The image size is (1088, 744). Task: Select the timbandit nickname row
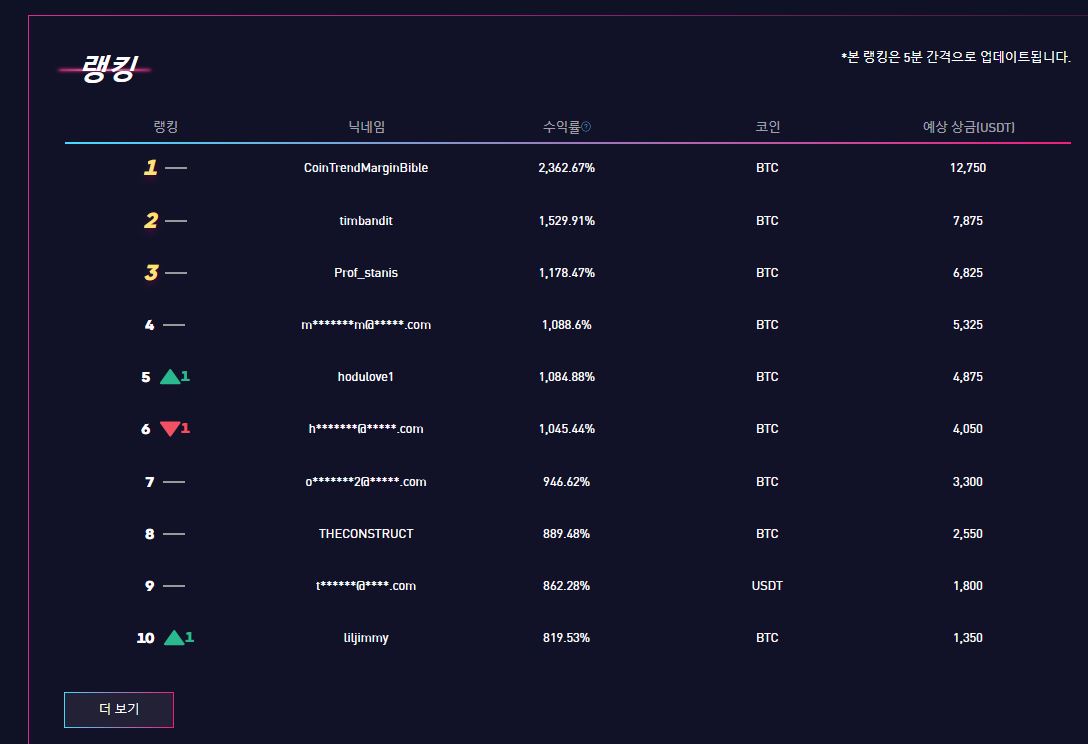(366, 221)
